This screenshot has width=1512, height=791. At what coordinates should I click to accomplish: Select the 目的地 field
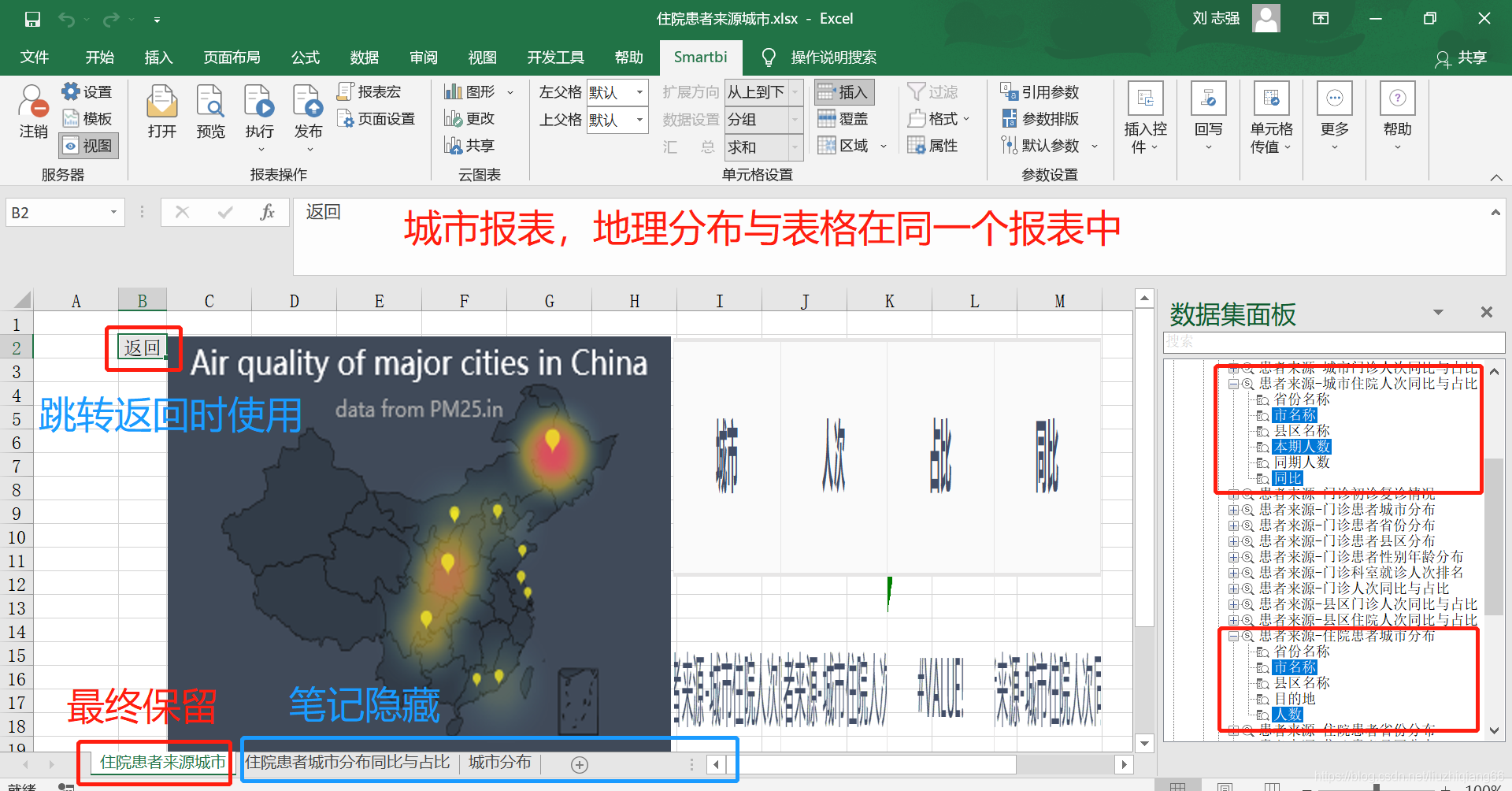(1295, 699)
